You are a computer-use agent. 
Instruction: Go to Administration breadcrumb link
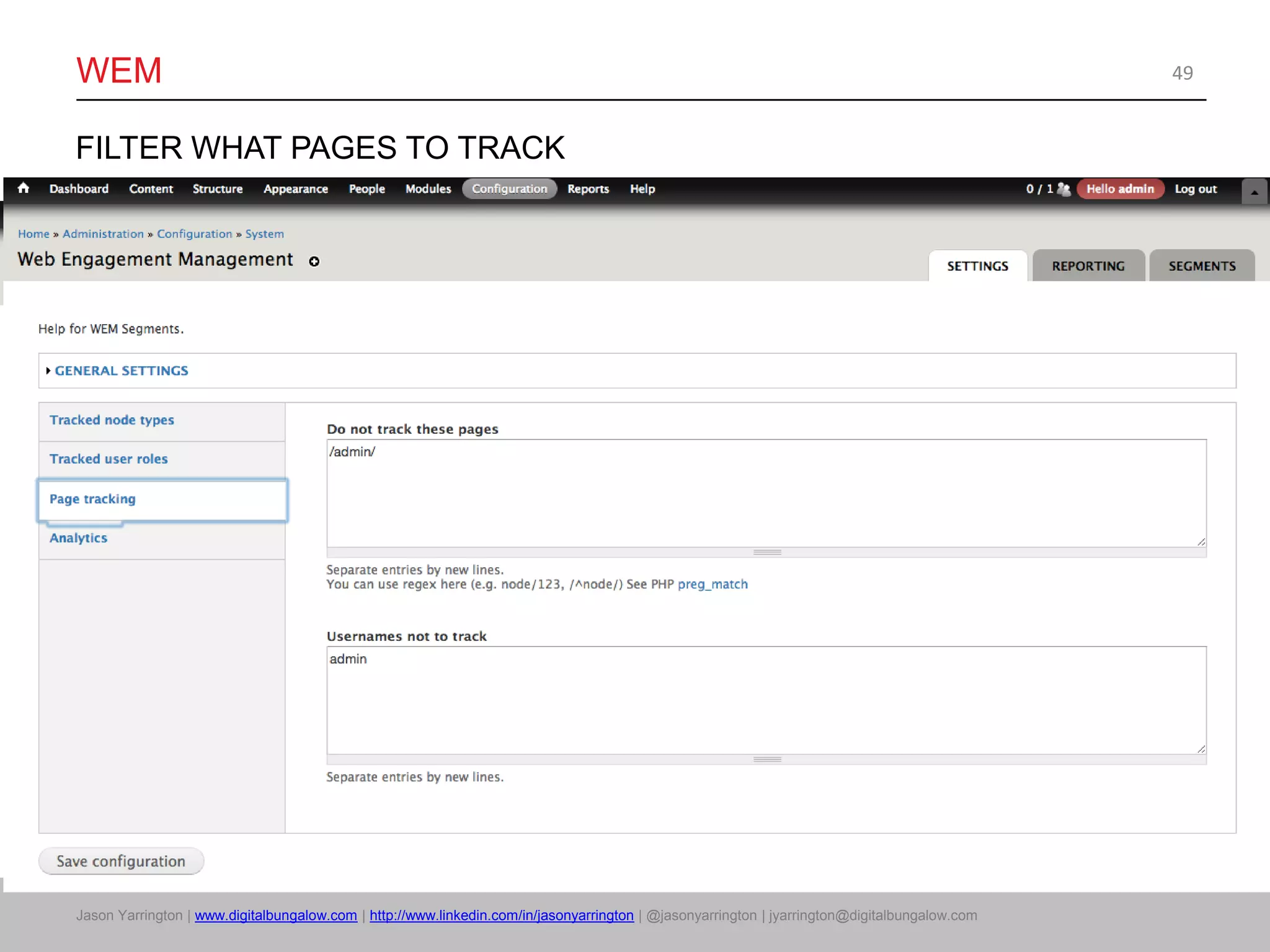103,234
